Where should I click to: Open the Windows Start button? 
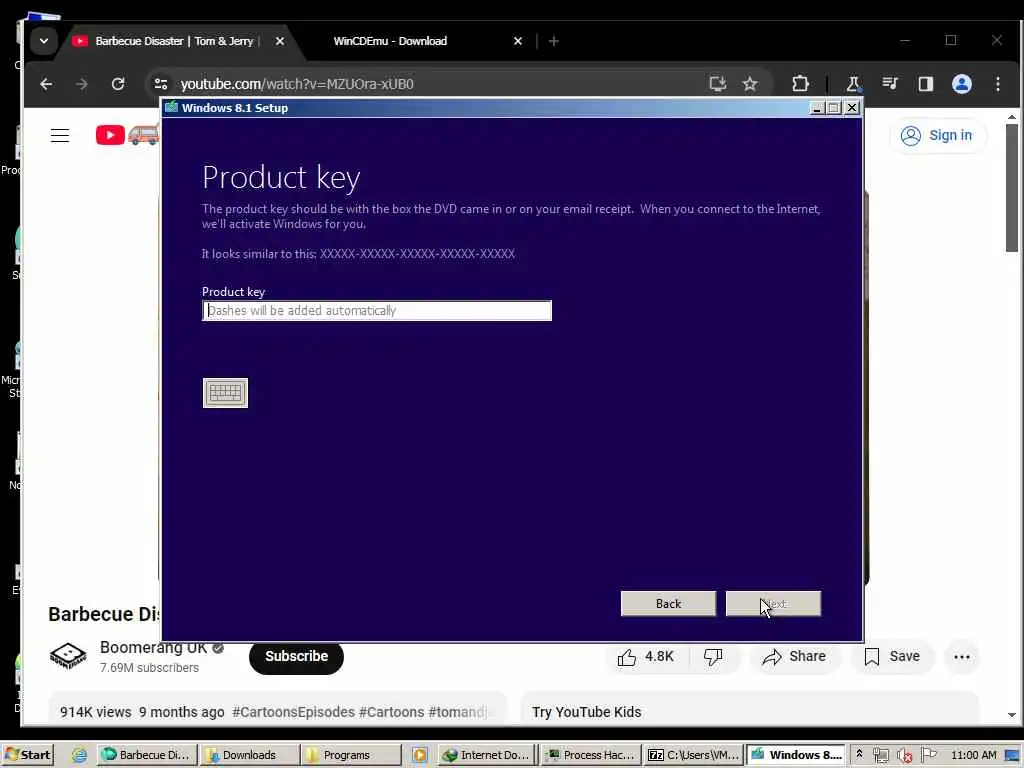[x=27, y=755]
